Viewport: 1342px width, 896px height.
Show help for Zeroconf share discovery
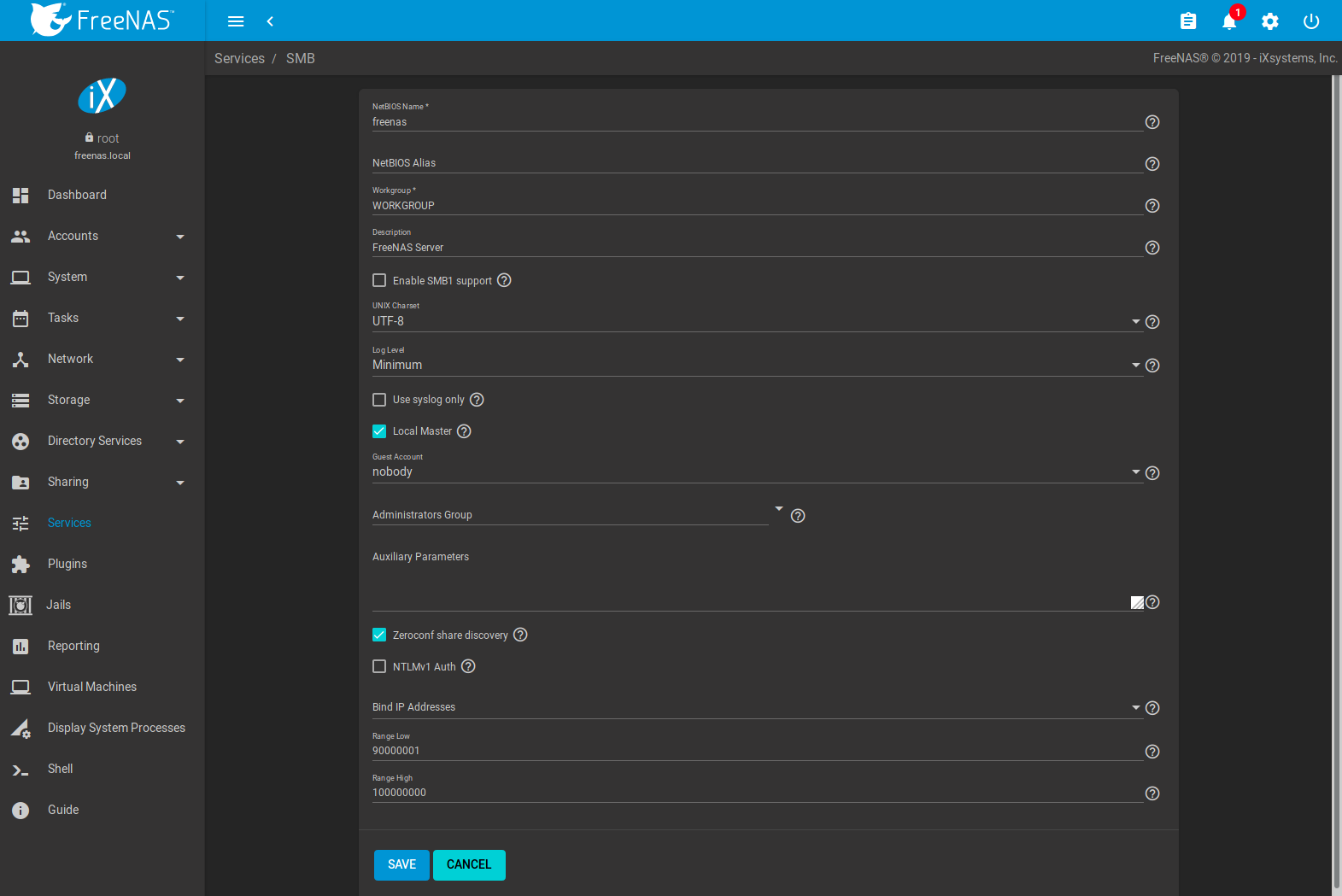point(520,635)
